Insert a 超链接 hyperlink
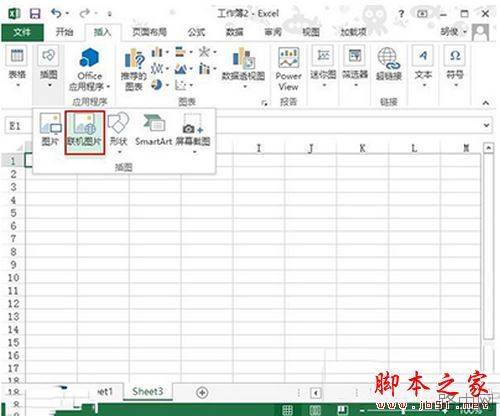 (389, 64)
